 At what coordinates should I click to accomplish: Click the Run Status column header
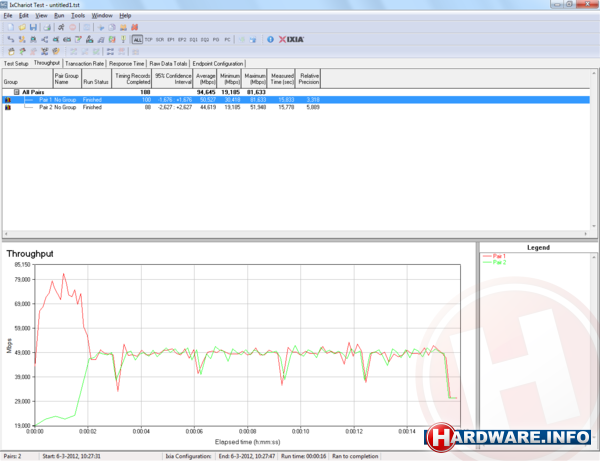click(x=96, y=80)
